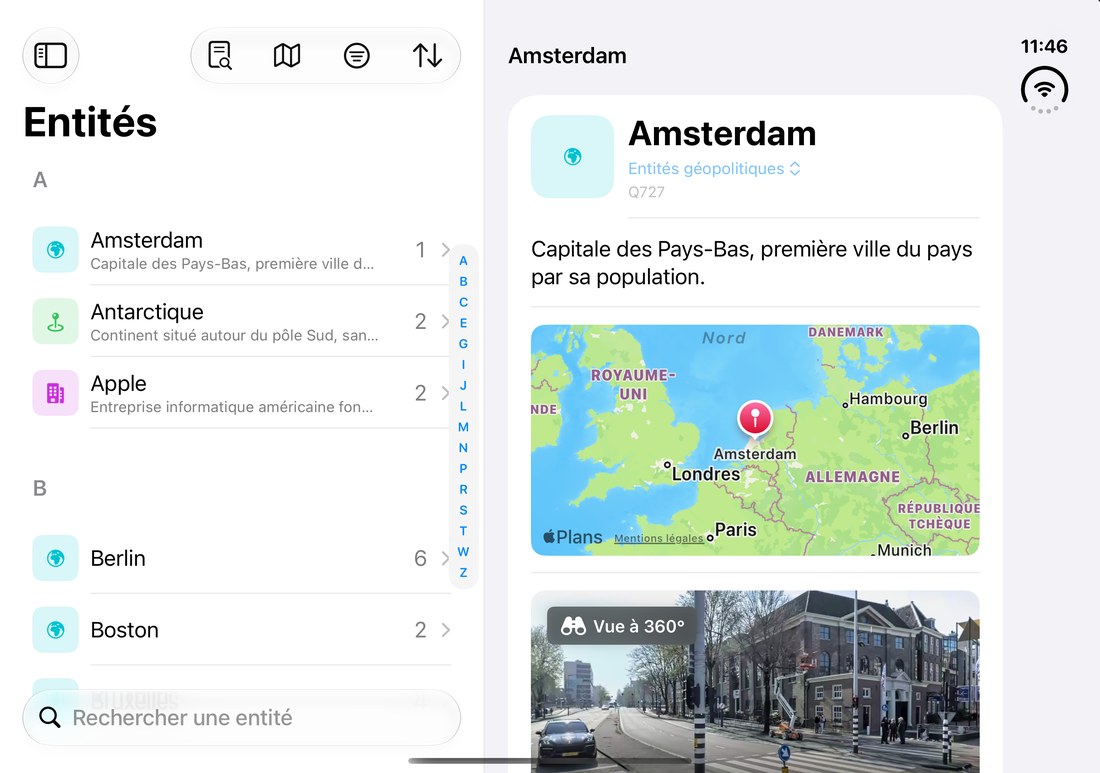Jump to index letter N
Image resolution: width=1100 pixels, height=773 pixels.
pyautogui.click(x=463, y=448)
